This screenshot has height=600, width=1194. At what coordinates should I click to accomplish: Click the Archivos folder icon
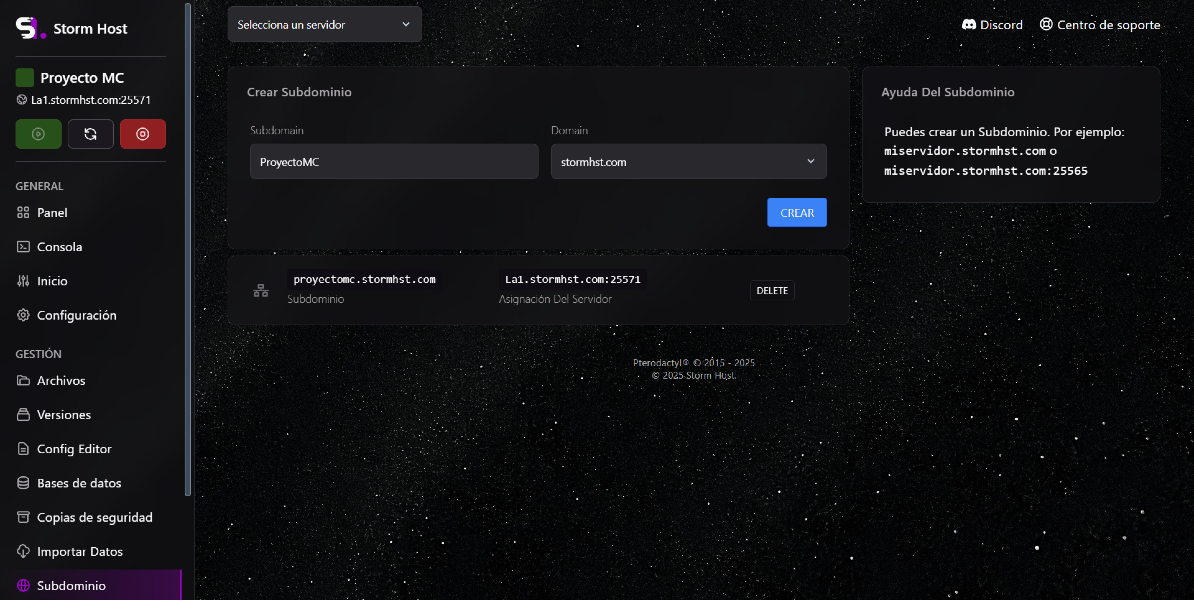coord(24,381)
